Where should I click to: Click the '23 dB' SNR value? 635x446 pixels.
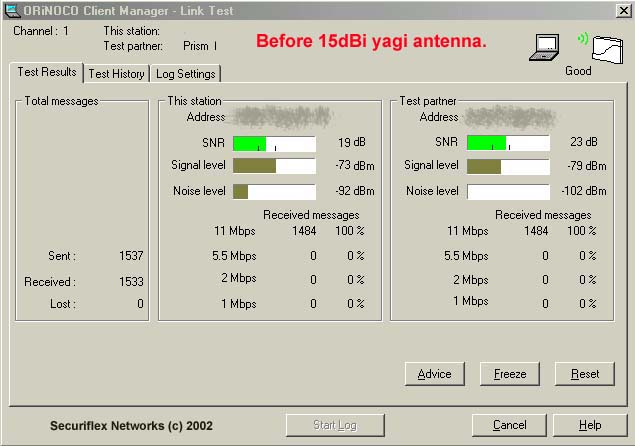click(584, 142)
